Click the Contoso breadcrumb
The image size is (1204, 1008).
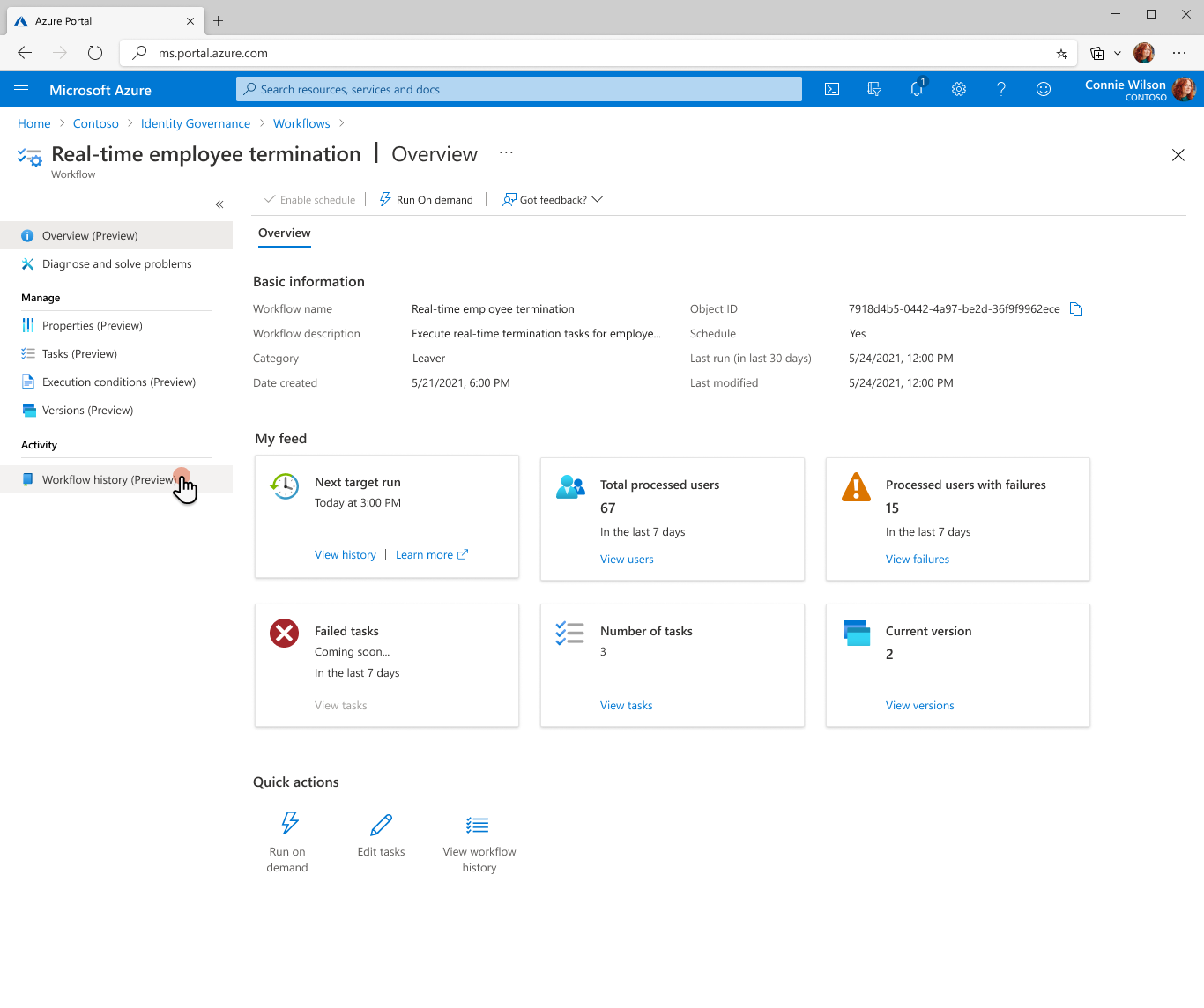[96, 123]
